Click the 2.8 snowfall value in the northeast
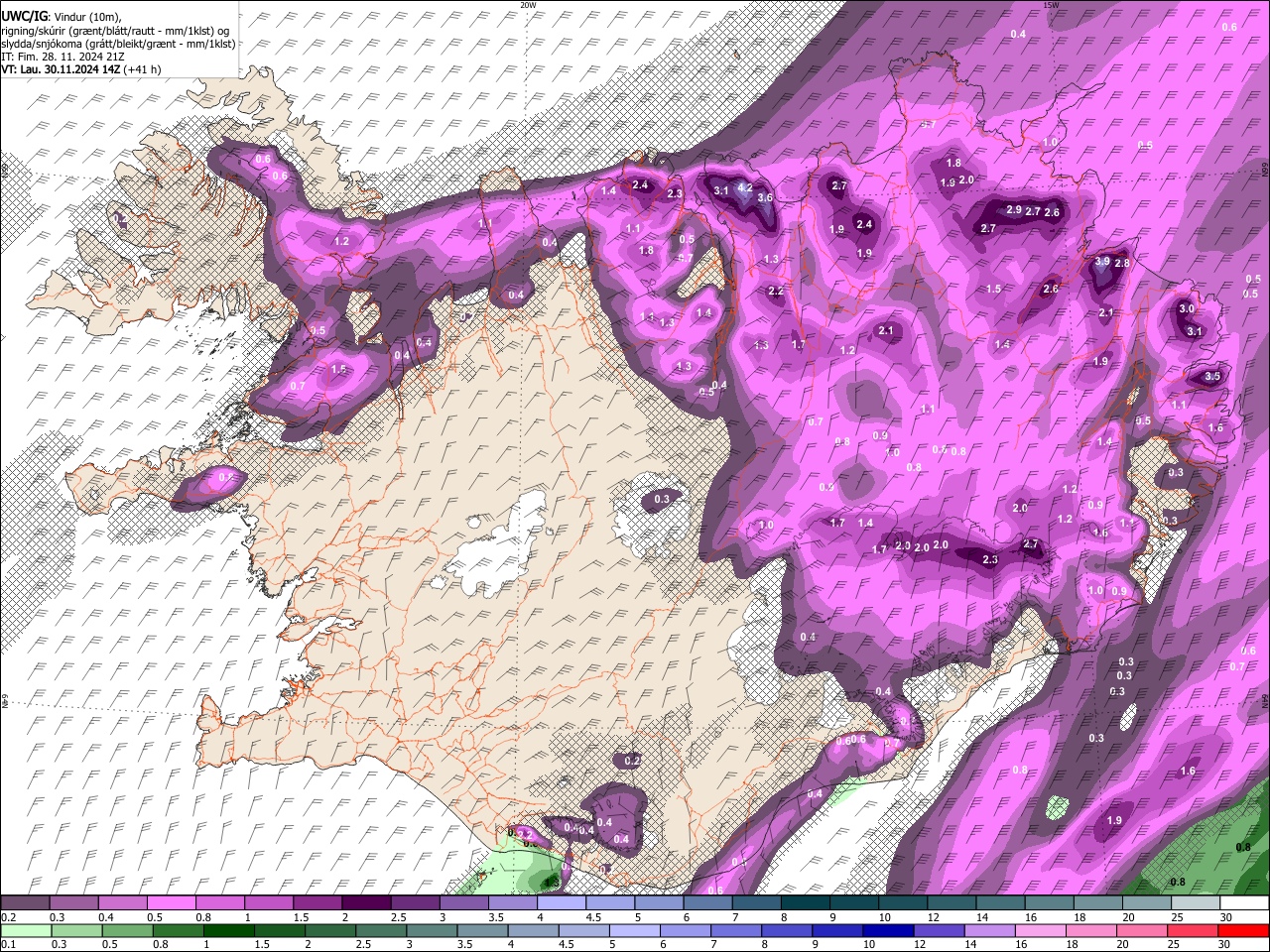 click(x=1122, y=263)
